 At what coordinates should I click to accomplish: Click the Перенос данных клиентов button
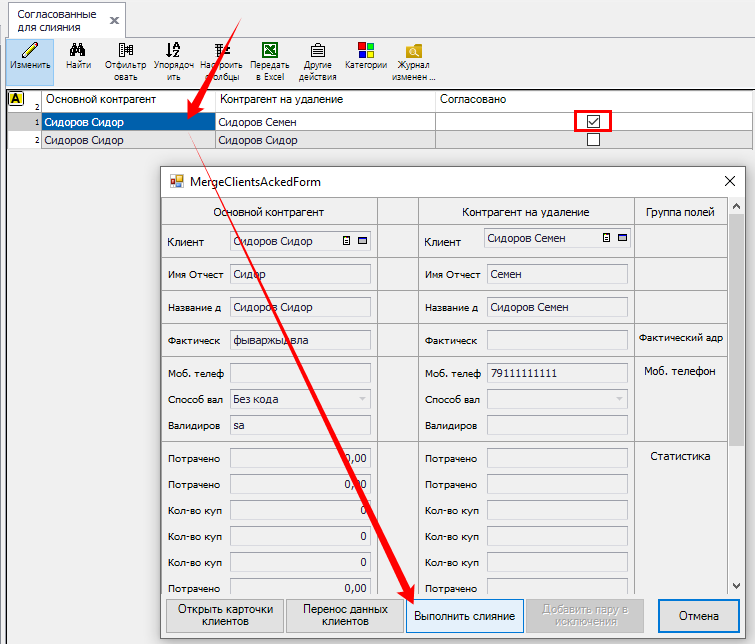pos(345,615)
